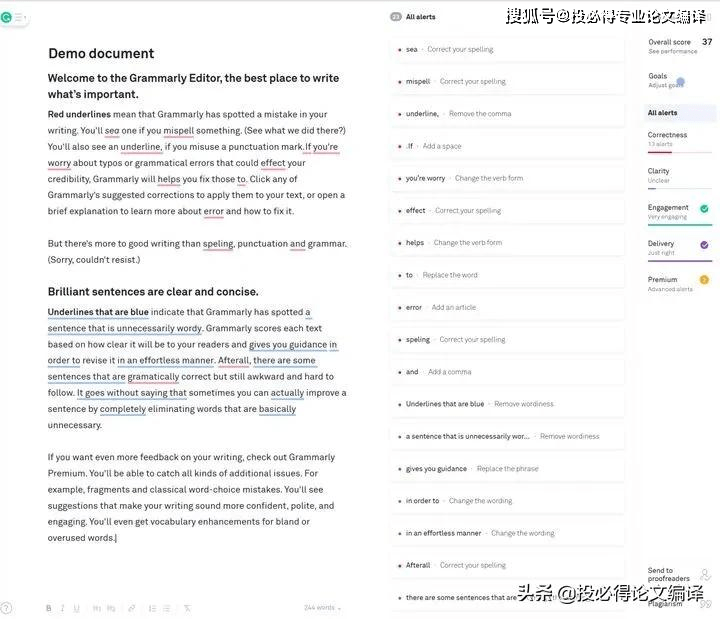This screenshot has width=720, height=619.
Task: Toggle bold formatting button
Action: [49, 608]
